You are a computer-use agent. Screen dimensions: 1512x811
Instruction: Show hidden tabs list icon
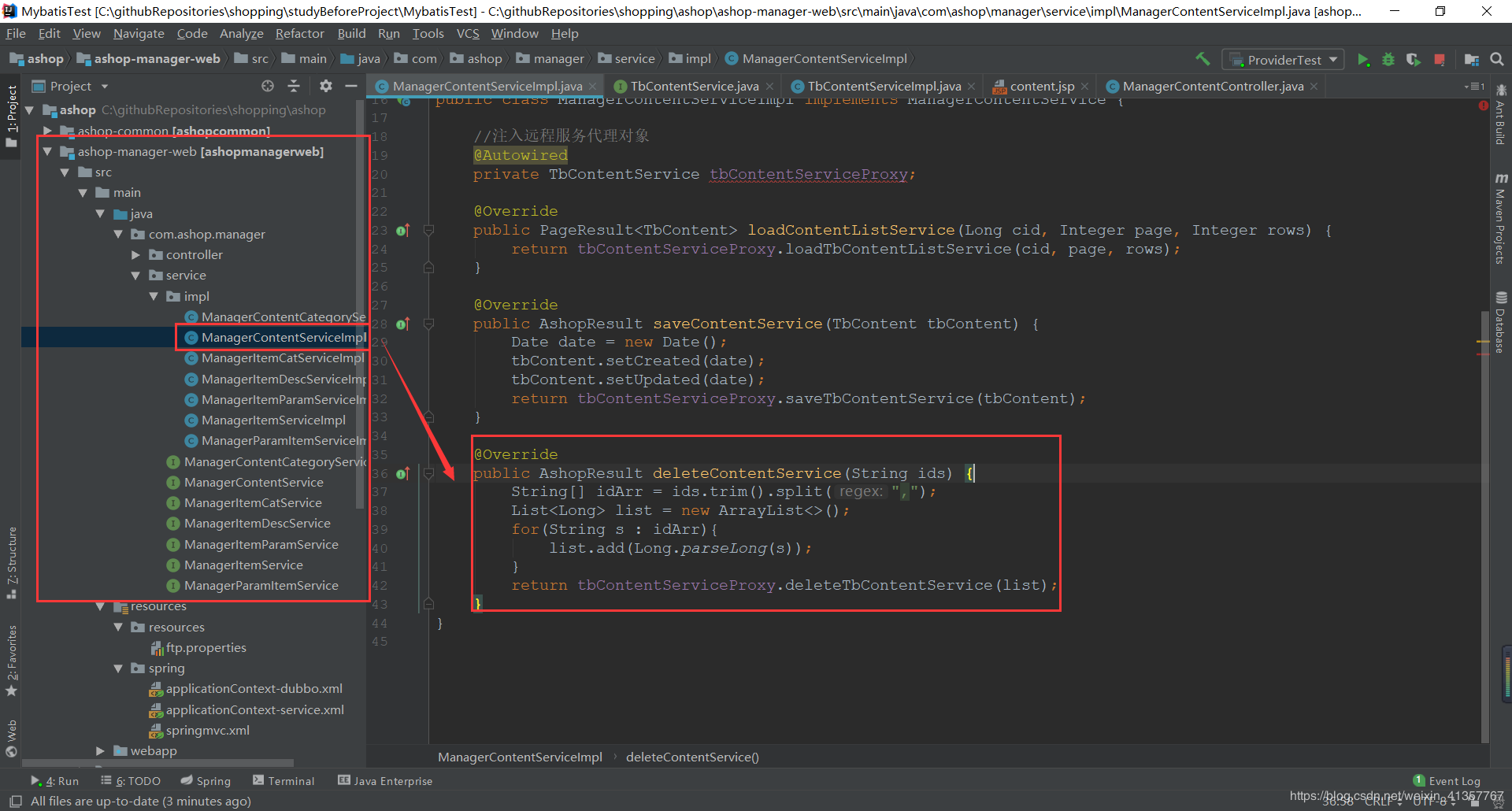1474,87
